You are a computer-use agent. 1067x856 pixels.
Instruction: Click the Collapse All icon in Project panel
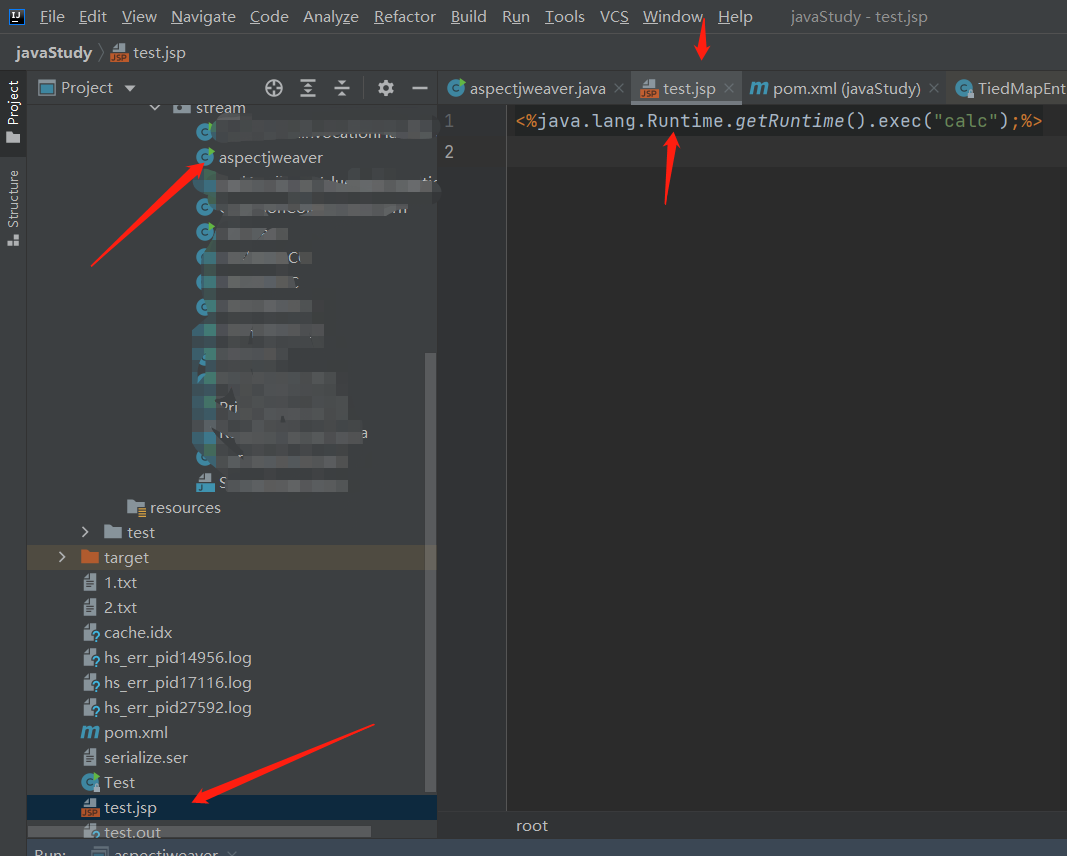342,88
